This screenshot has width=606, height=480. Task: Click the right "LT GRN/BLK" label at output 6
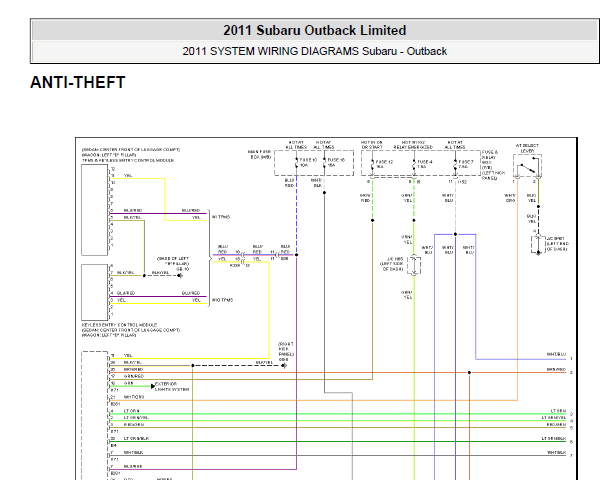pyautogui.click(x=554, y=438)
